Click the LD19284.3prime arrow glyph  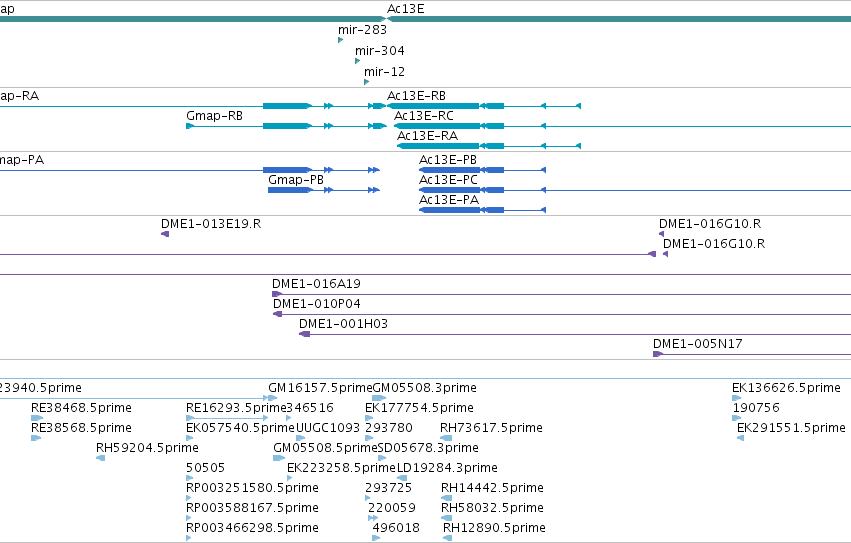402,478
